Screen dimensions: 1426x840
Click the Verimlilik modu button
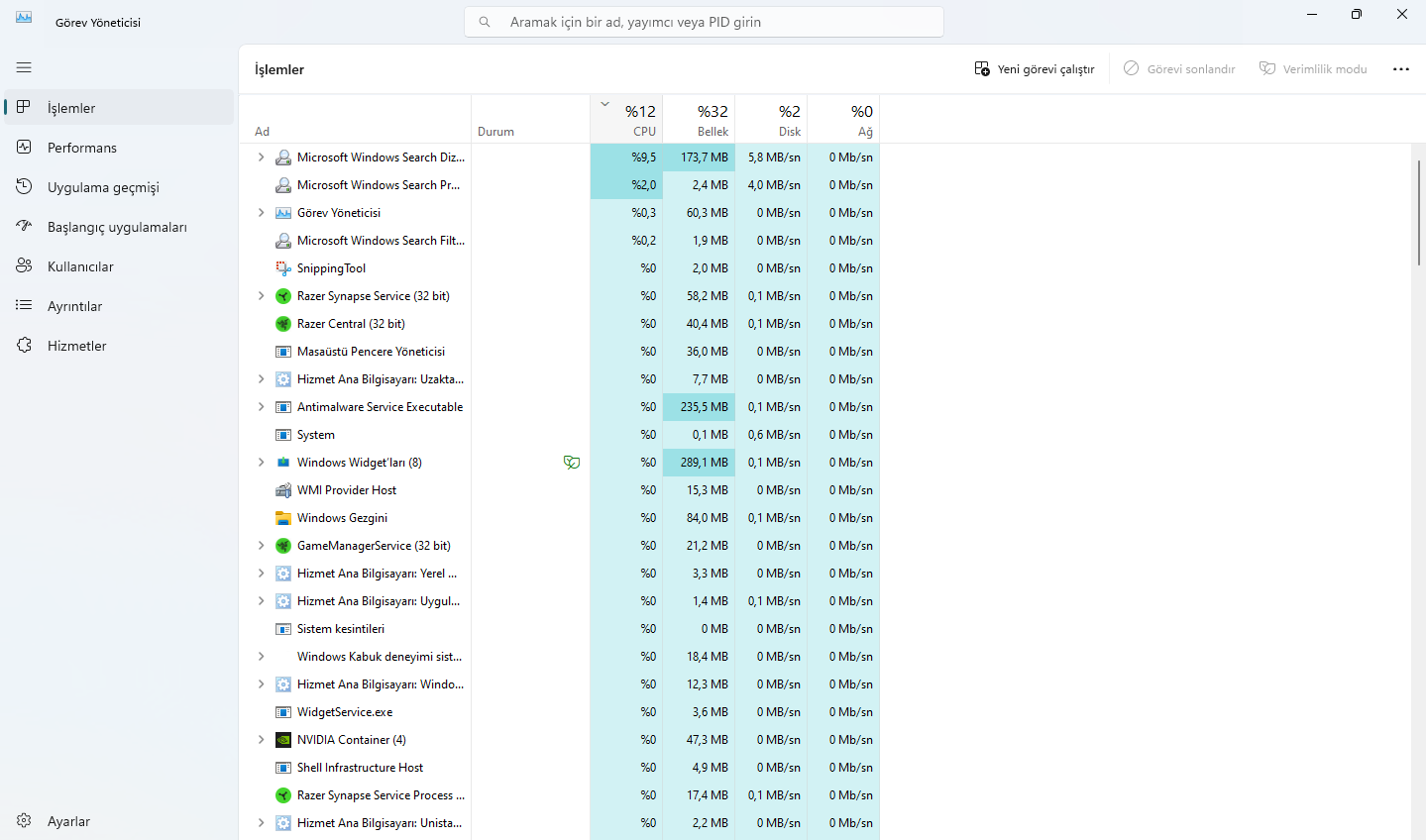pyautogui.click(x=1313, y=69)
